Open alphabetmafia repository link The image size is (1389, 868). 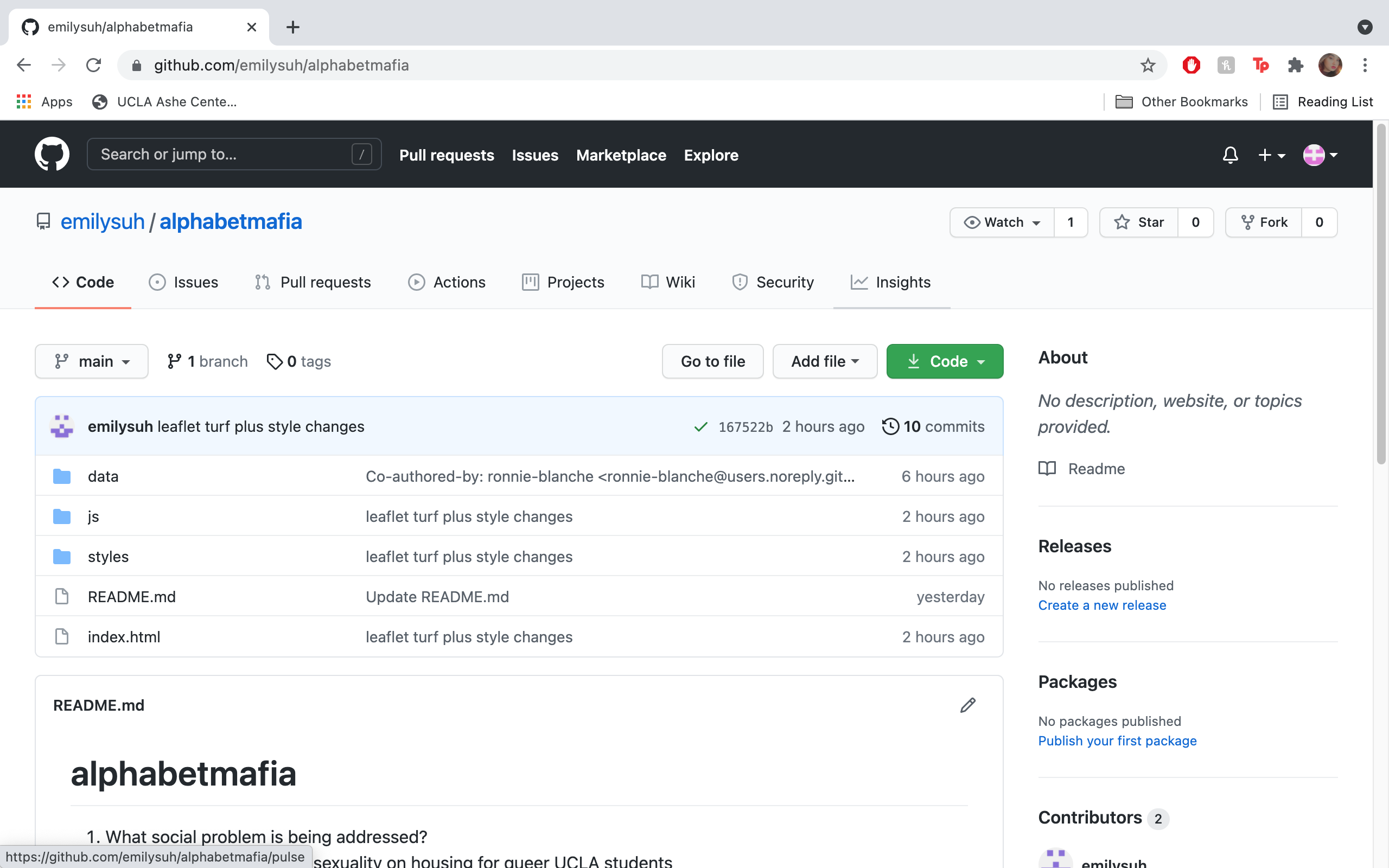pyautogui.click(x=231, y=221)
